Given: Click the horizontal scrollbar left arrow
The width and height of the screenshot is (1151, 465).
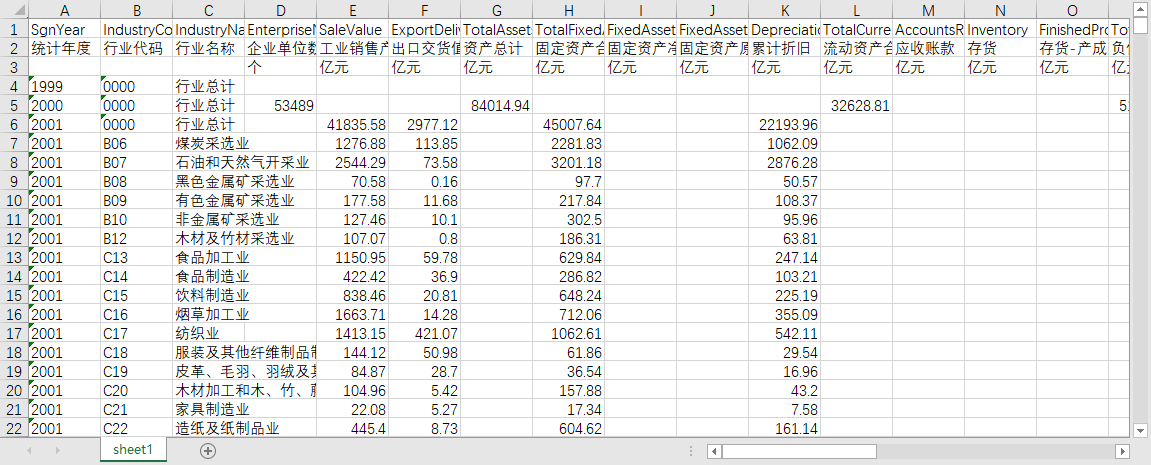Looking at the screenshot, I should [714, 450].
